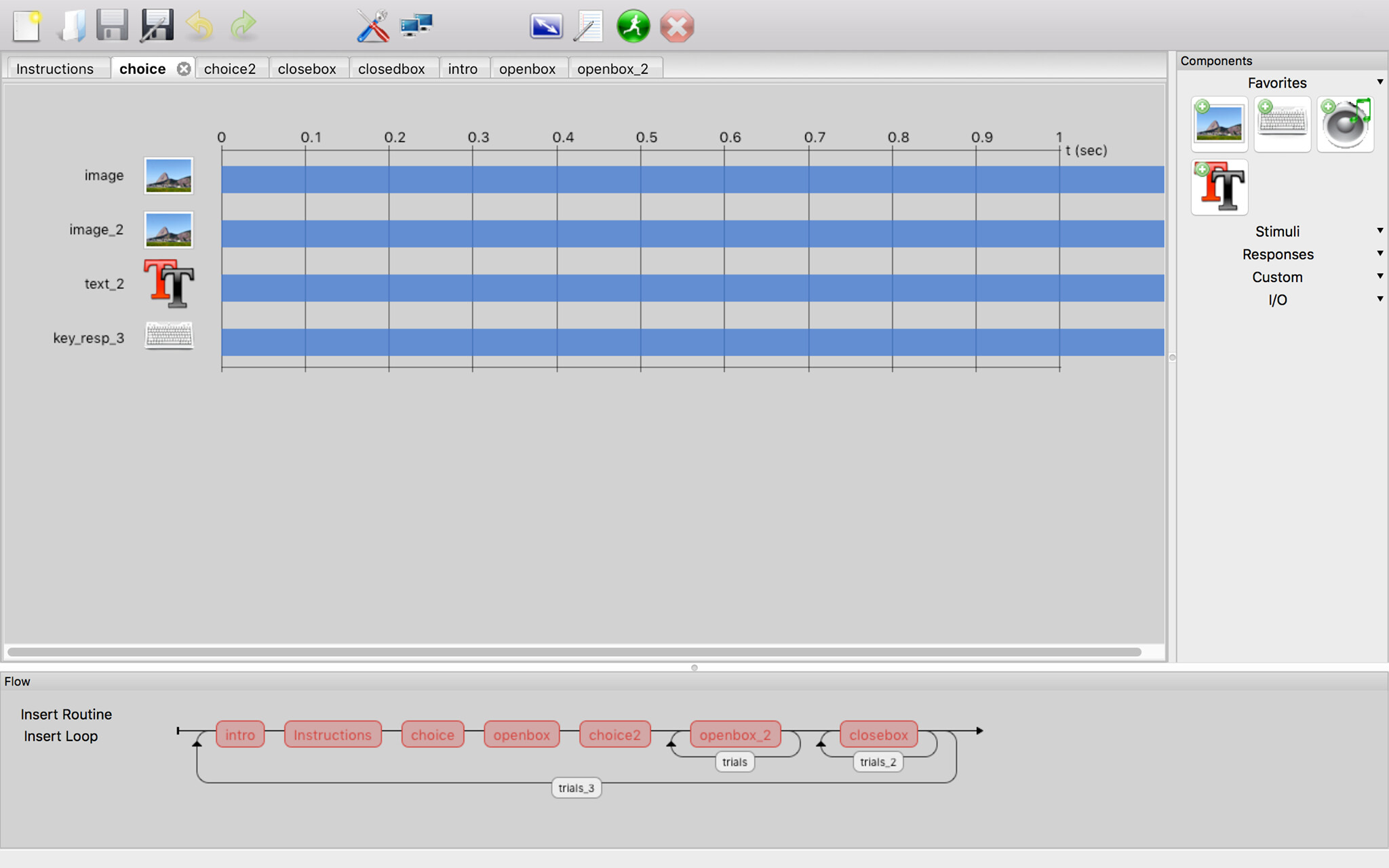Click Compile script icon
Screen dimensions: 1389x868
(x=588, y=26)
